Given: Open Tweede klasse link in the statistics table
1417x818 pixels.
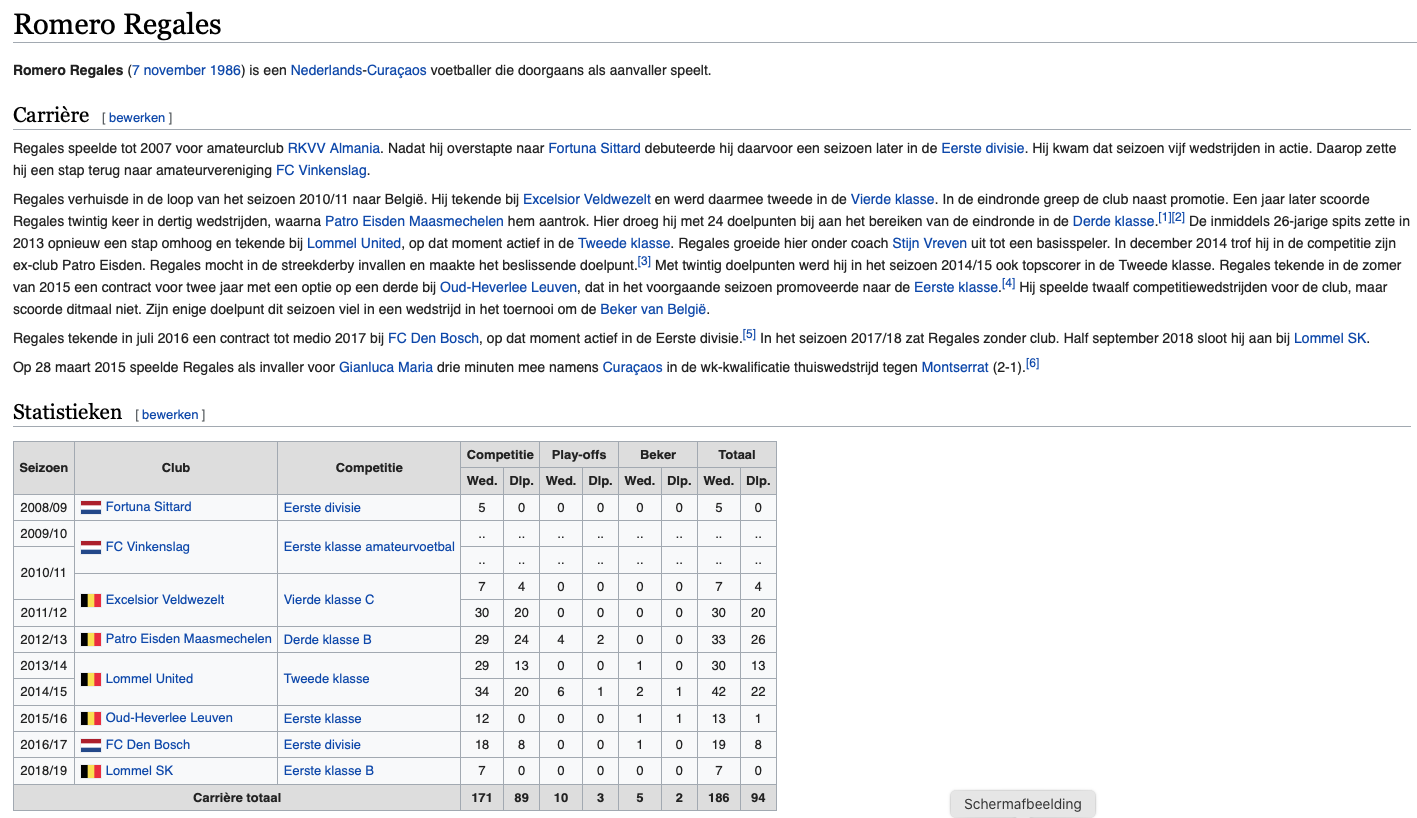Looking at the screenshot, I should tap(327, 679).
